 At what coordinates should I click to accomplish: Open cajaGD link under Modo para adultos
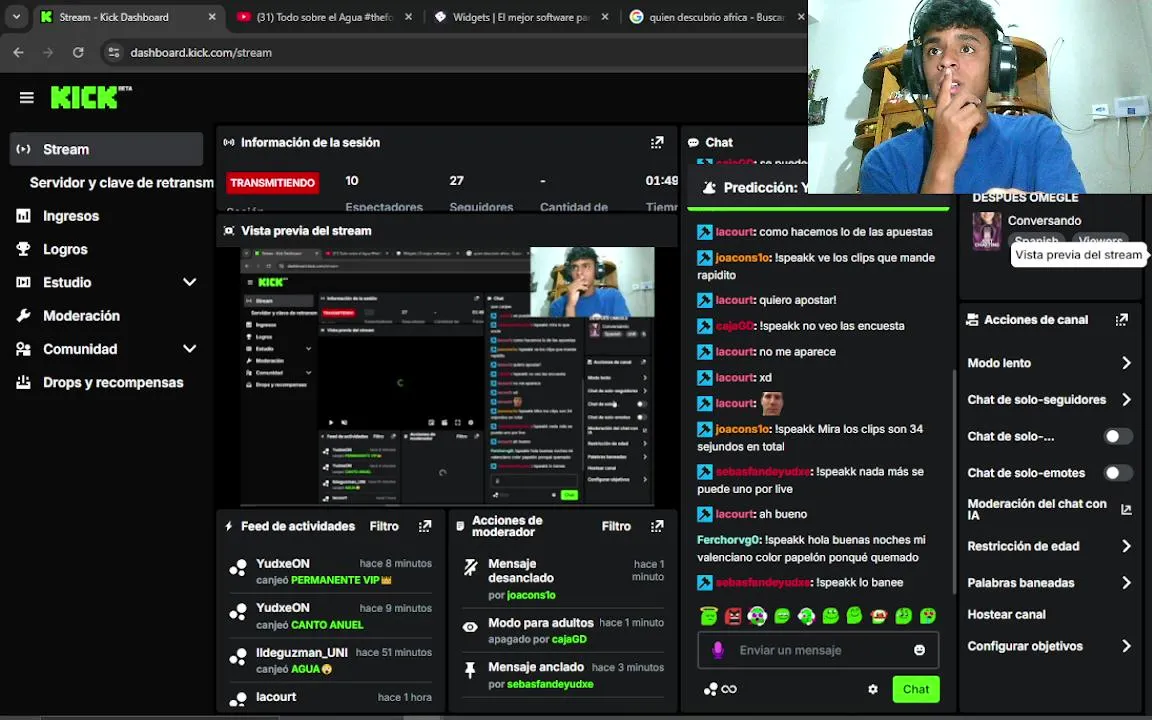tap(569, 639)
